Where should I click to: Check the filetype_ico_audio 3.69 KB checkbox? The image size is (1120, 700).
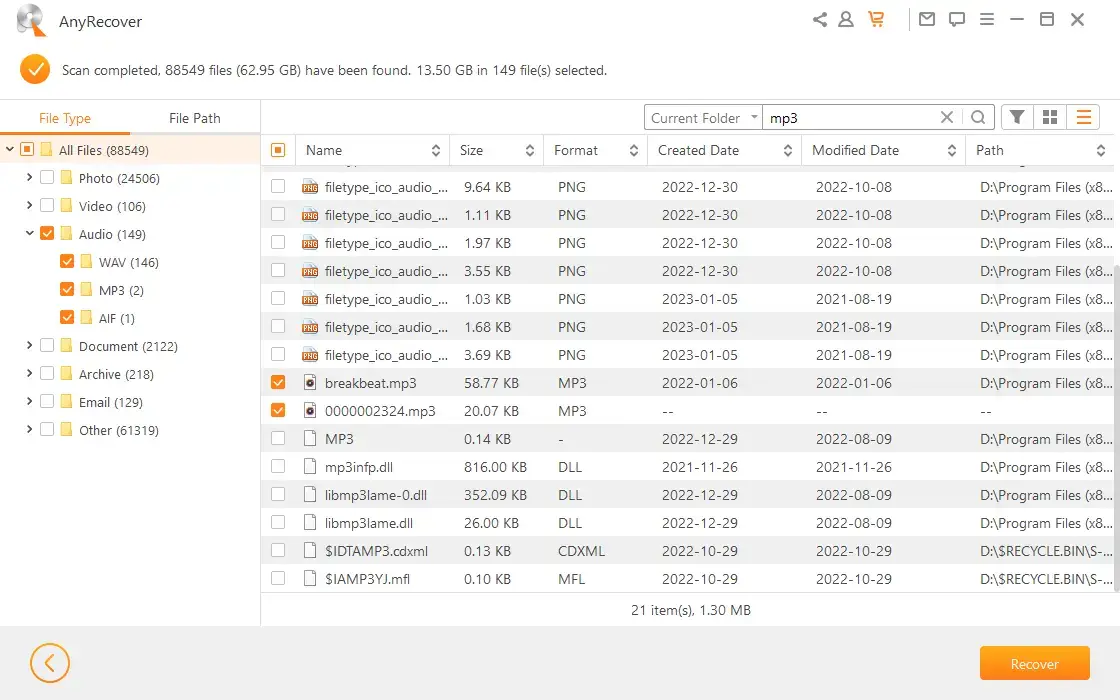pyautogui.click(x=278, y=354)
